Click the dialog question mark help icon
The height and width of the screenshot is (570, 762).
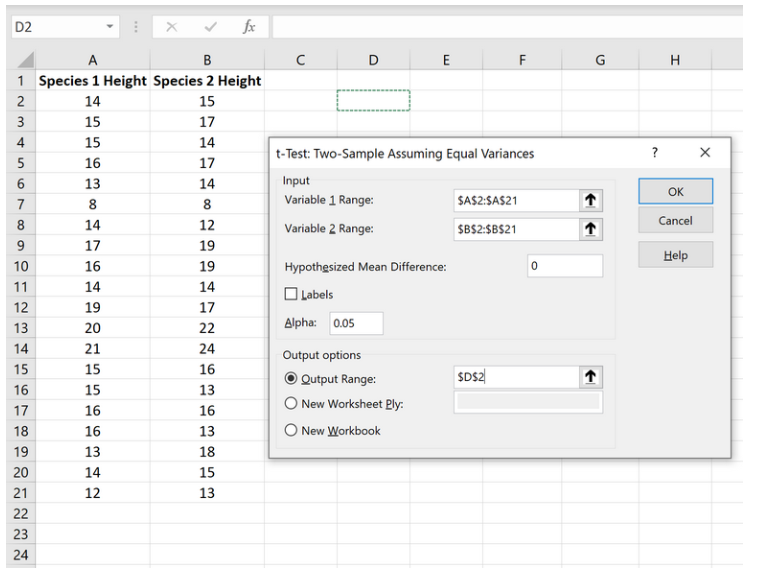[655, 153]
